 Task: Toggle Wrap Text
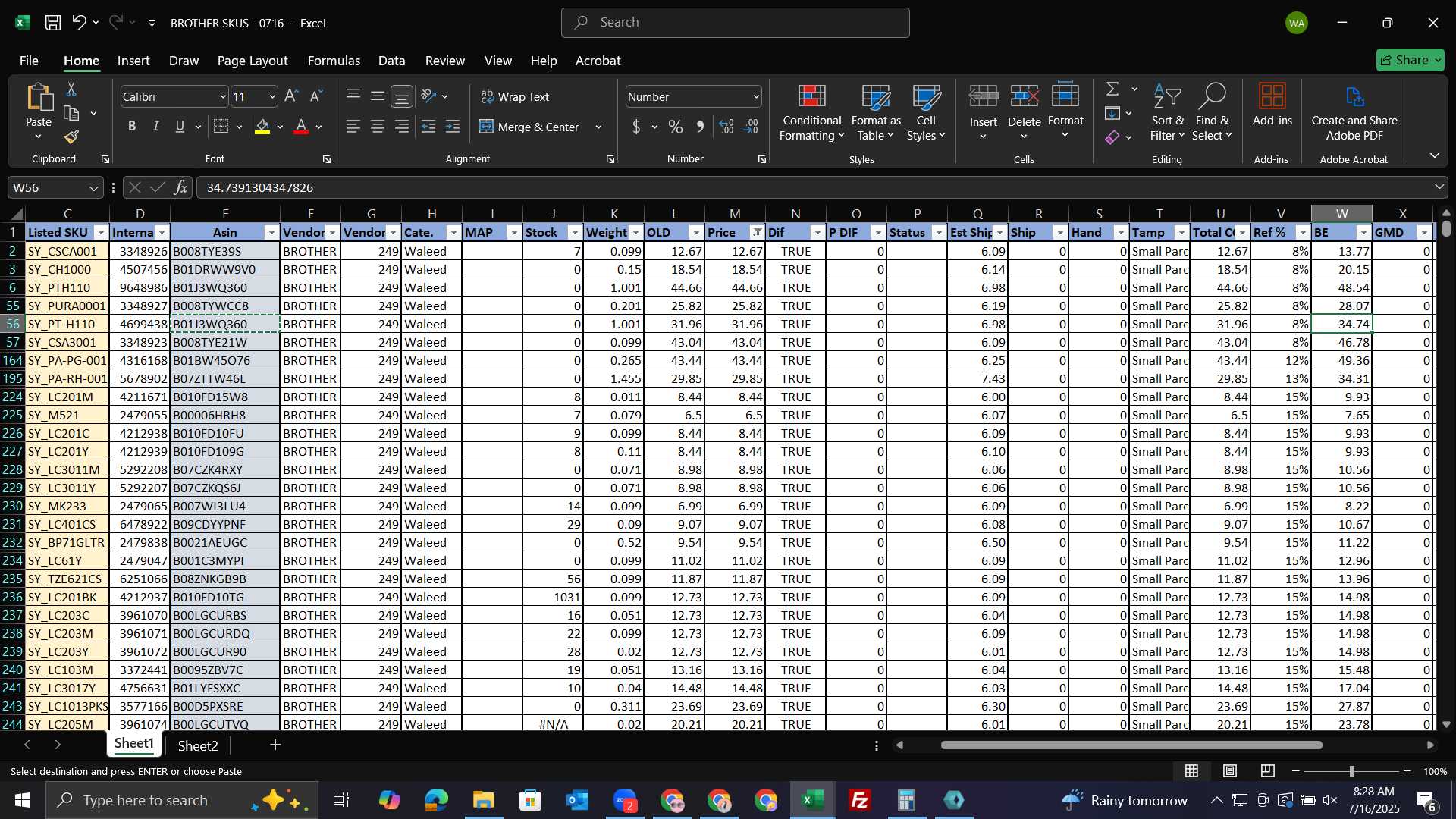515,96
